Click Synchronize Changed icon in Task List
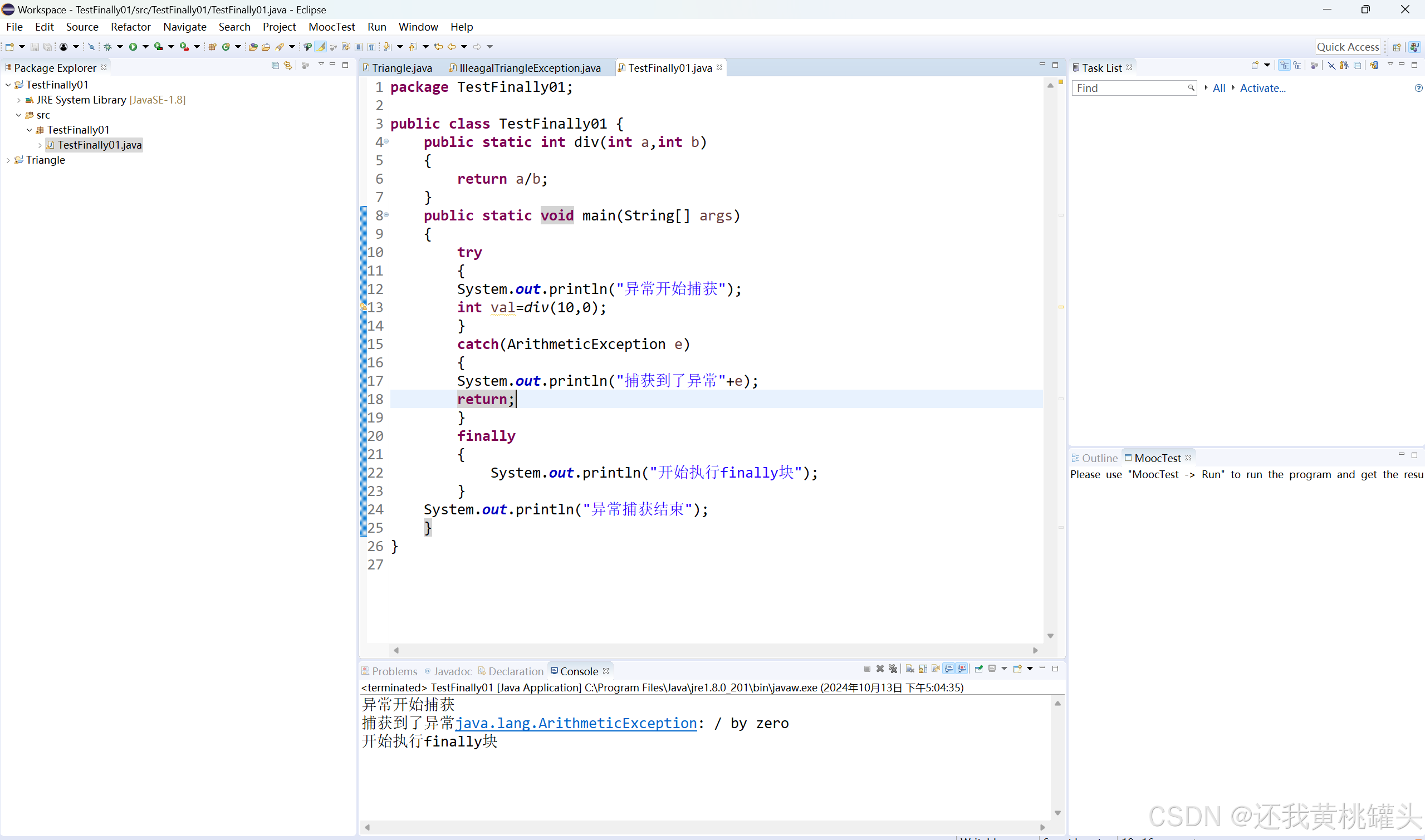 [1374, 66]
